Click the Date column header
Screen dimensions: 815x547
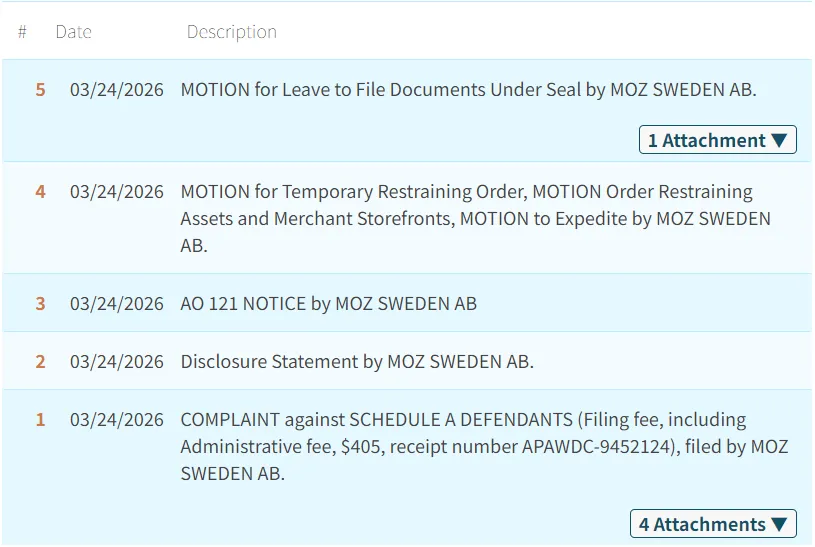73,32
